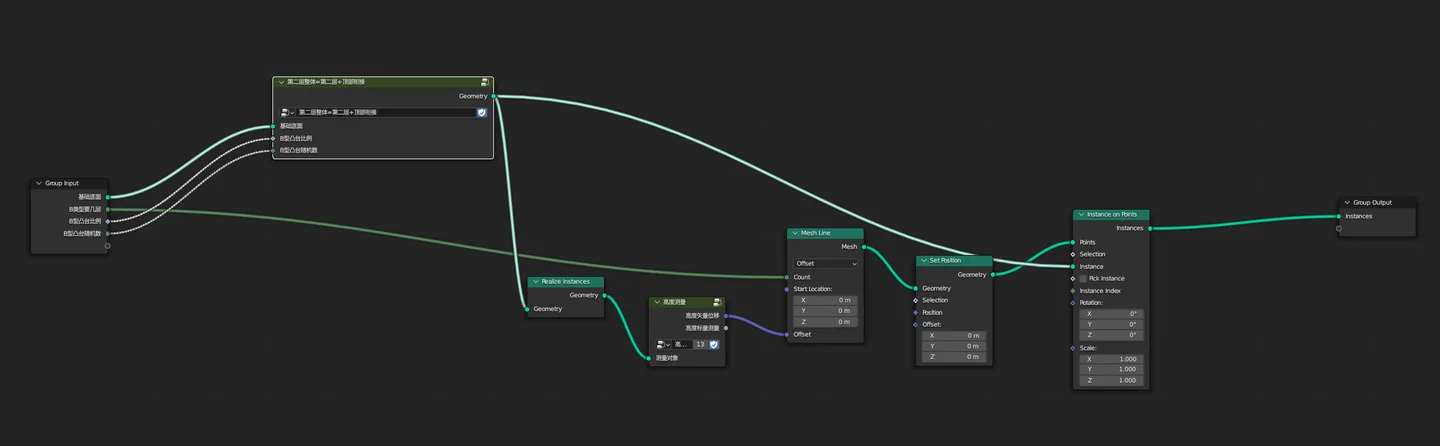Collapse the Group Output node
The image size is (1440, 446).
click(x=1347, y=203)
